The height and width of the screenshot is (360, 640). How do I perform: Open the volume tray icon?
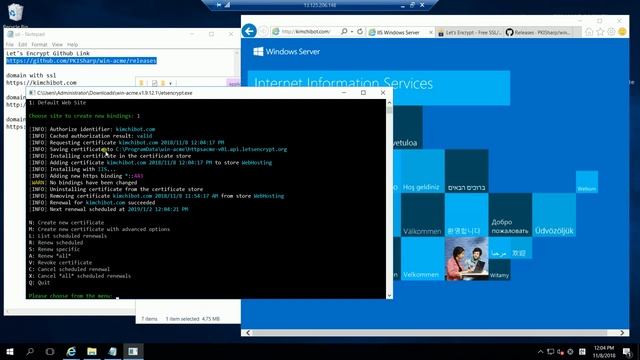click(x=560, y=351)
